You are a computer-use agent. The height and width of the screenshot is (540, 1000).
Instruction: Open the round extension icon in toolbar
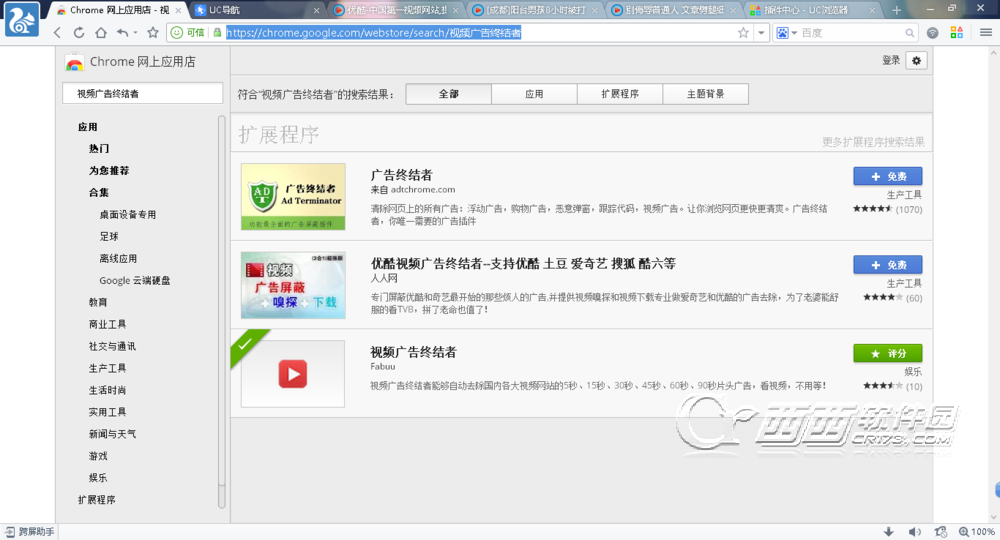click(932, 33)
